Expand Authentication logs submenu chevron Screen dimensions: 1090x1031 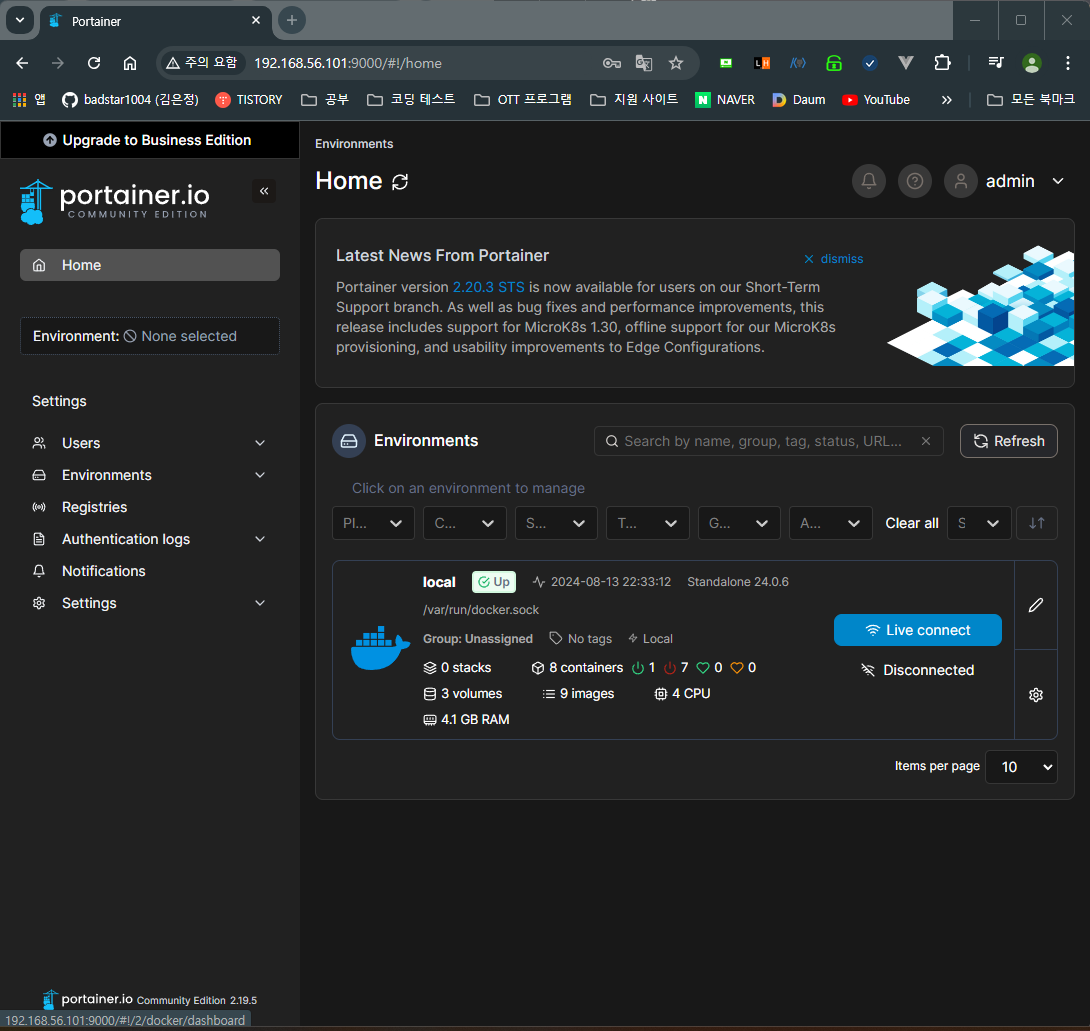coord(260,539)
